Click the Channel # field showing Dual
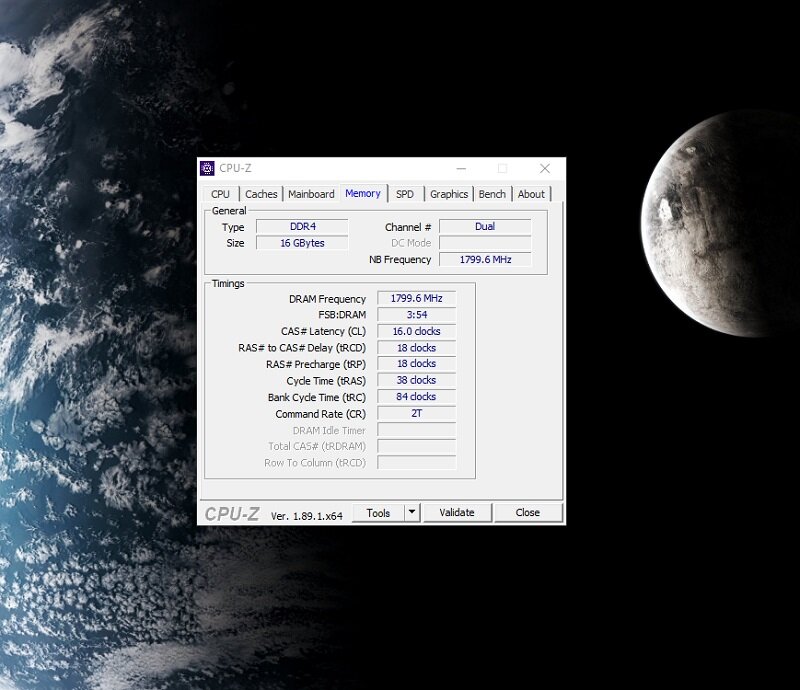 click(x=485, y=227)
